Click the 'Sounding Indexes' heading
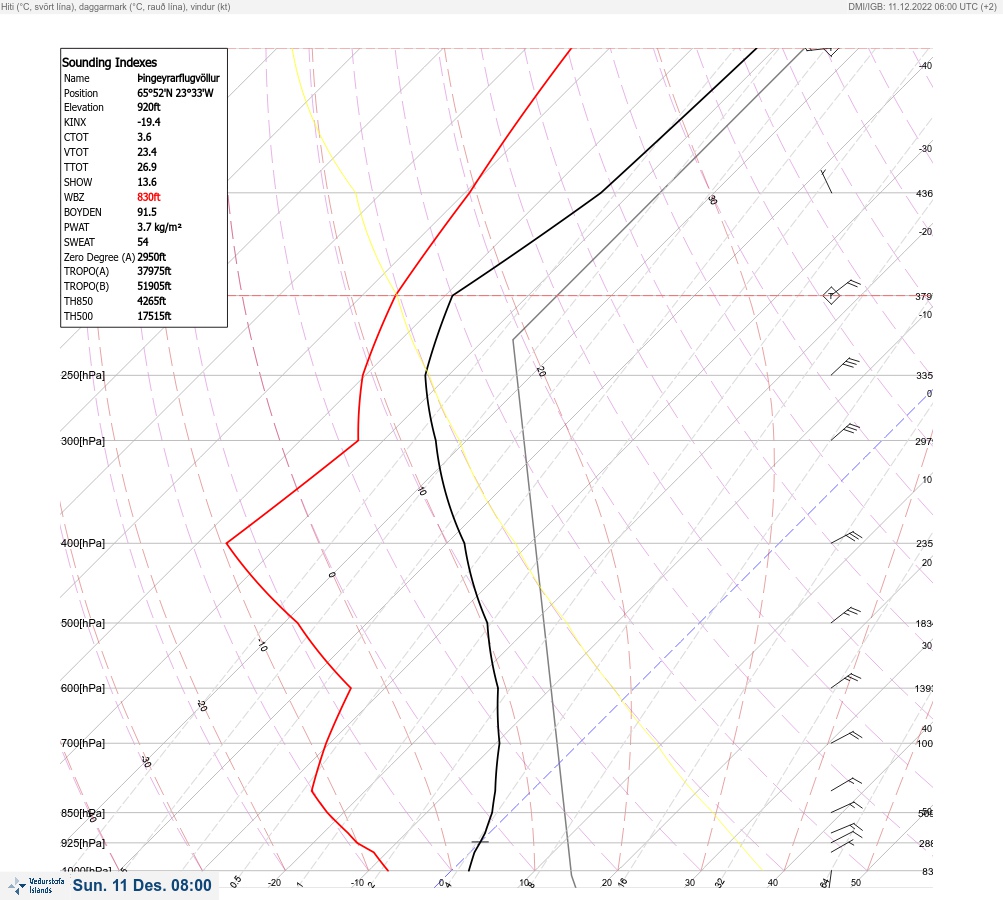1003x900 pixels. click(x=109, y=62)
